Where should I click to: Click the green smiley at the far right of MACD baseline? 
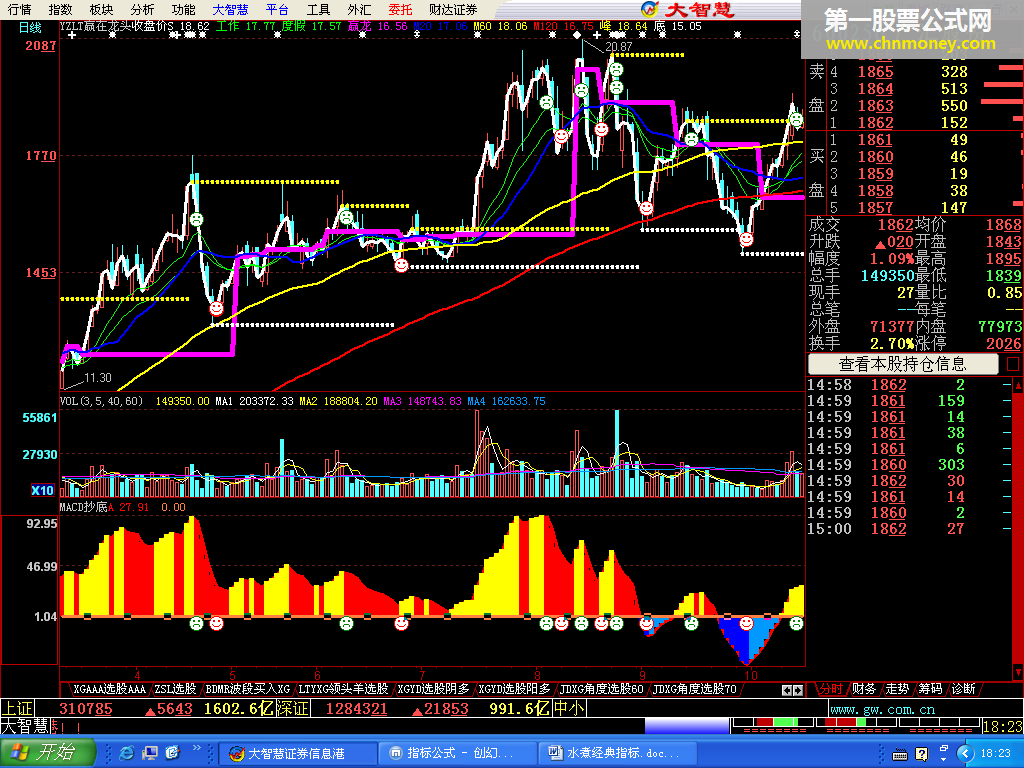[795, 624]
